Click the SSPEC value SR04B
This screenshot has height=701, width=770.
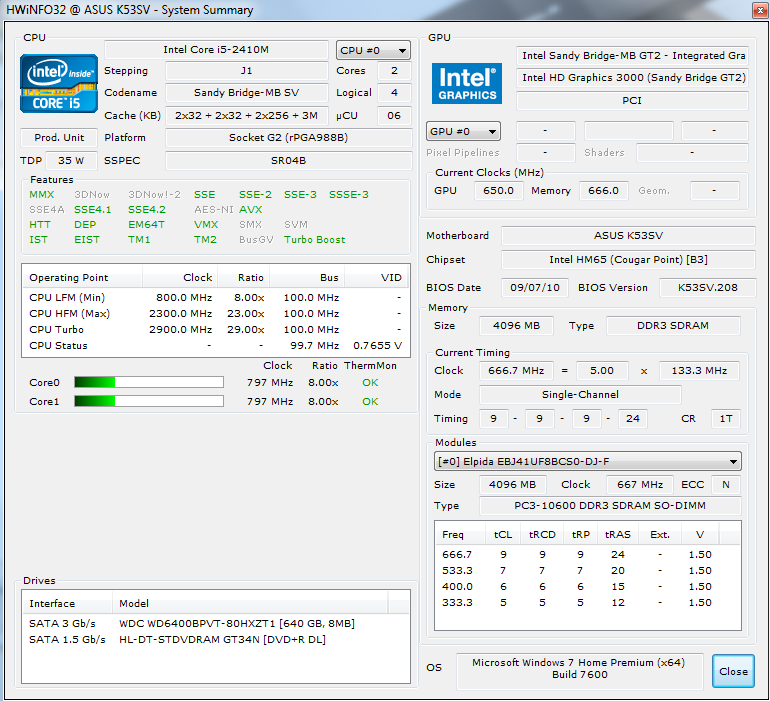[288, 161]
